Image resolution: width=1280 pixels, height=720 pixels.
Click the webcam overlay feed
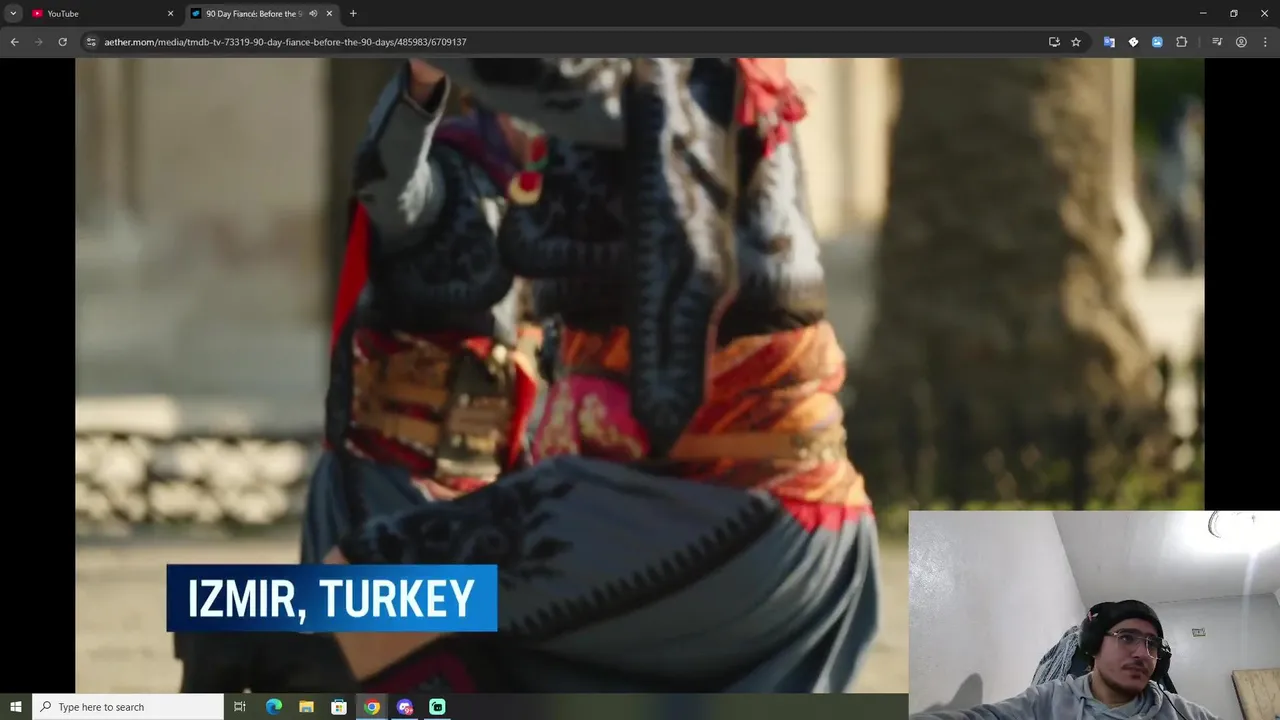point(1094,615)
